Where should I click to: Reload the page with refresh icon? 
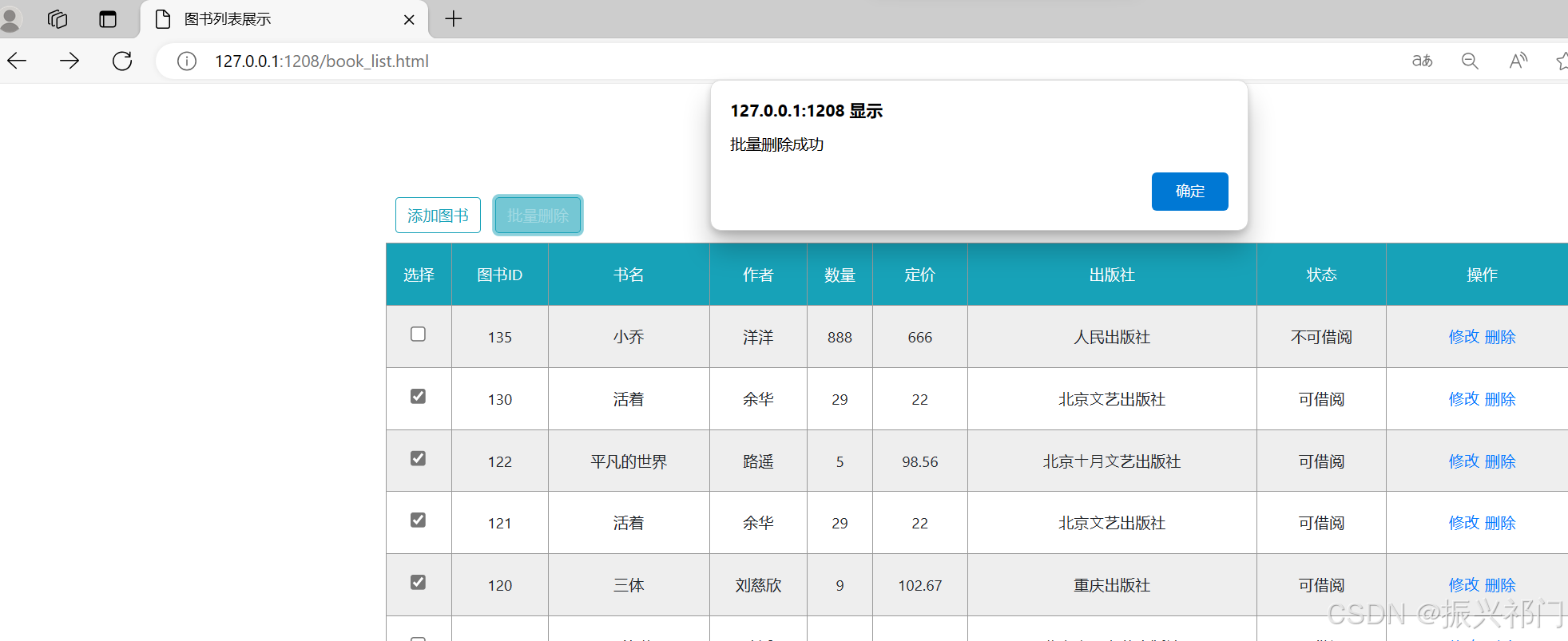[122, 61]
